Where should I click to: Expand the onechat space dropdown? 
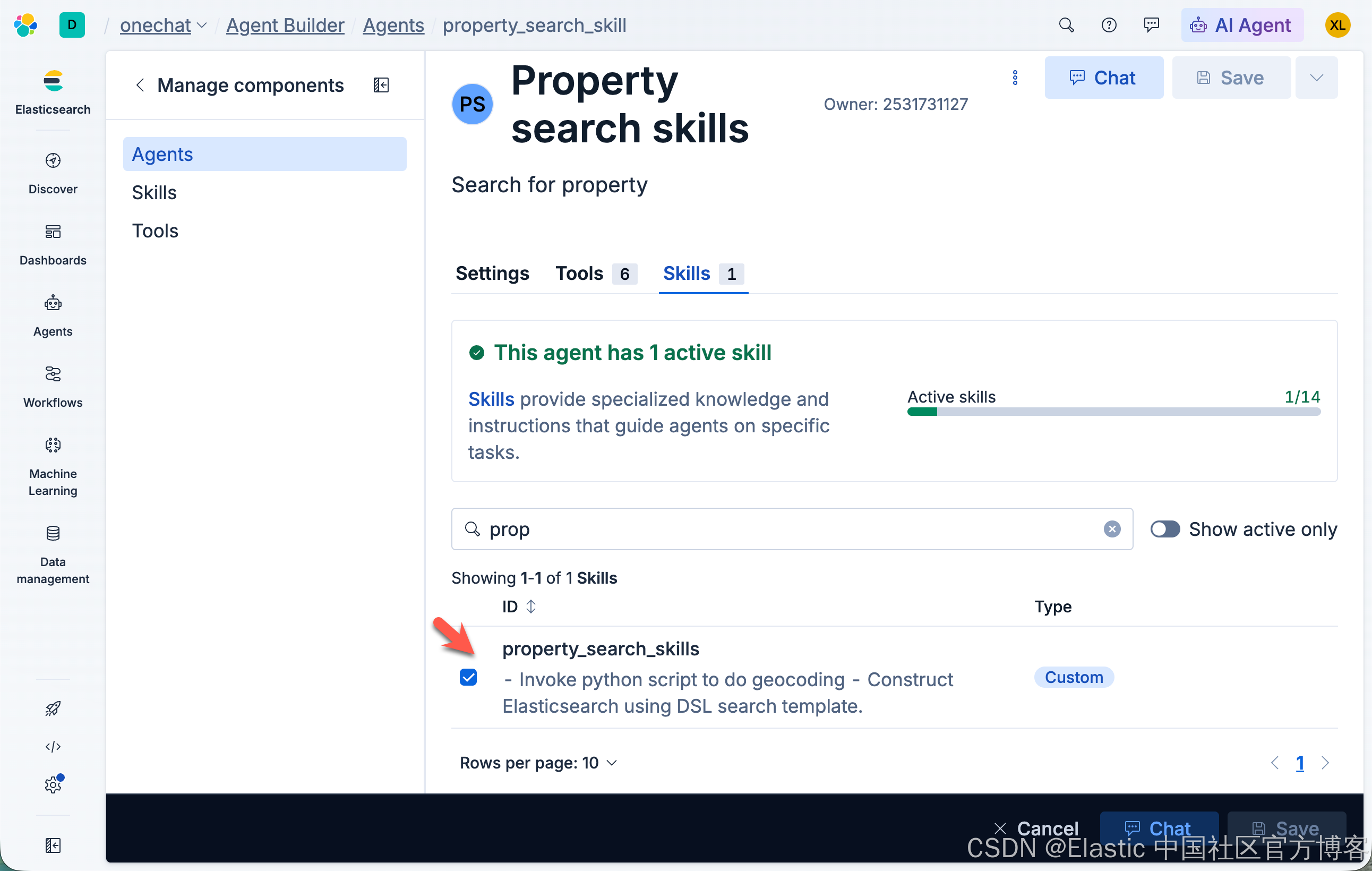tap(163, 25)
